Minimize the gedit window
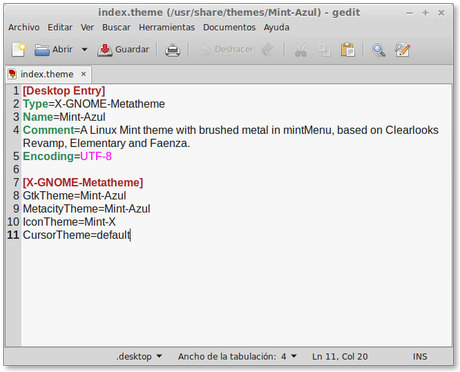Screen dimensions: 460x372 410,13
